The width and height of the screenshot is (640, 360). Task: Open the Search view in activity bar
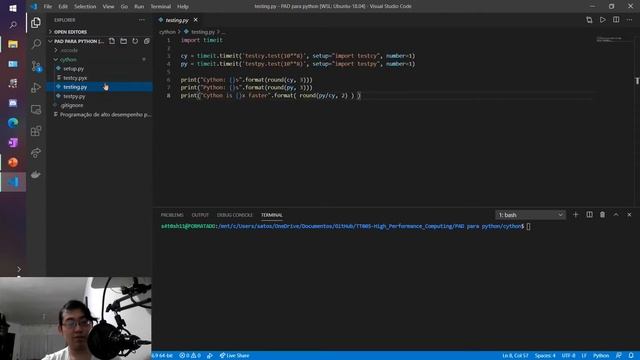(36, 44)
